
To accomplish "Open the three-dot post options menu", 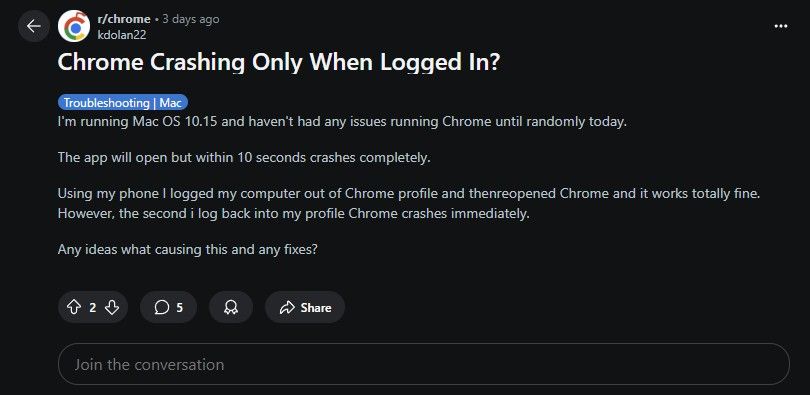I will [x=781, y=26].
